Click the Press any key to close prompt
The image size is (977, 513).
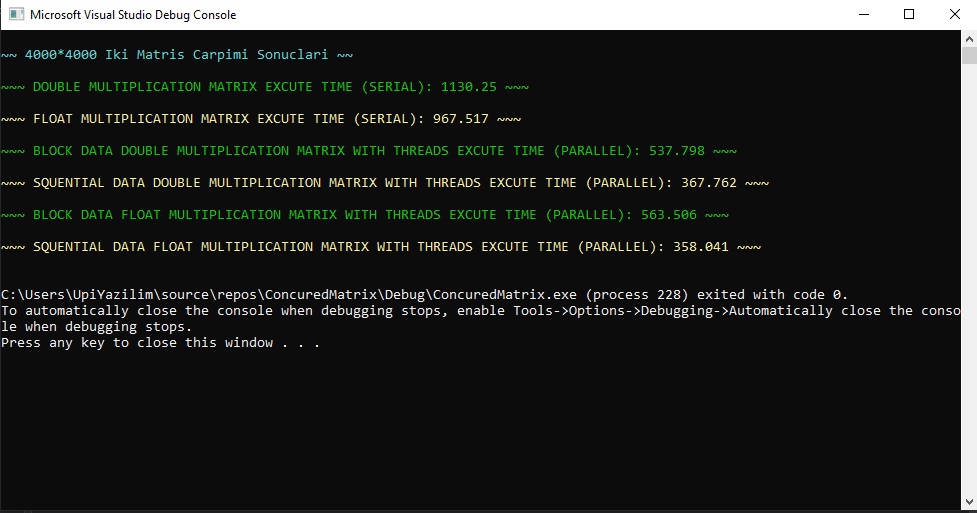click(160, 343)
